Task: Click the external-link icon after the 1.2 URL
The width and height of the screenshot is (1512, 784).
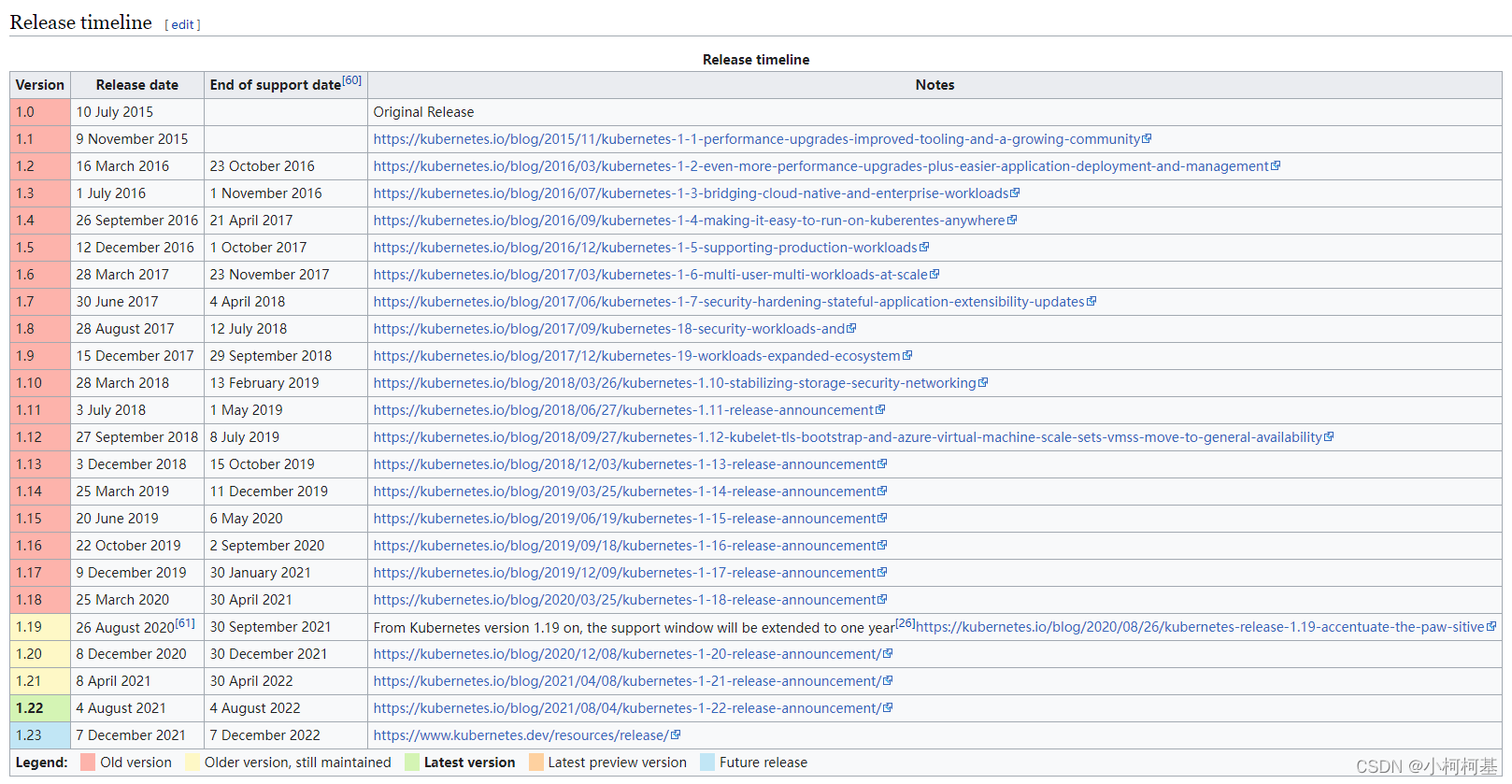Action: 1276,166
